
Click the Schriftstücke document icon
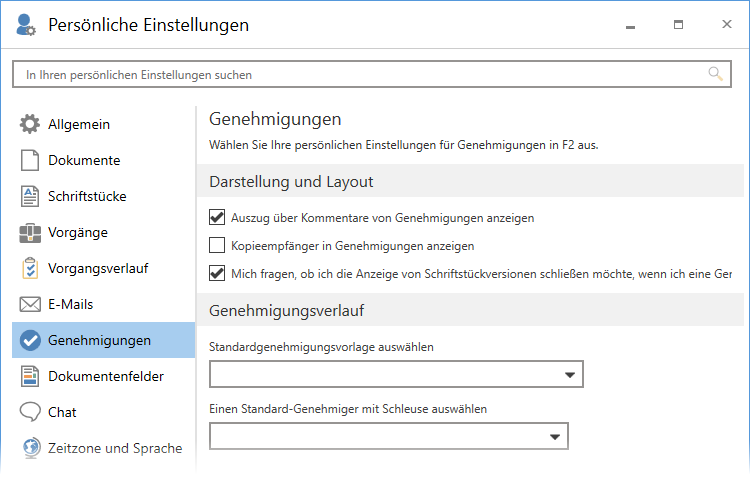[x=30, y=196]
